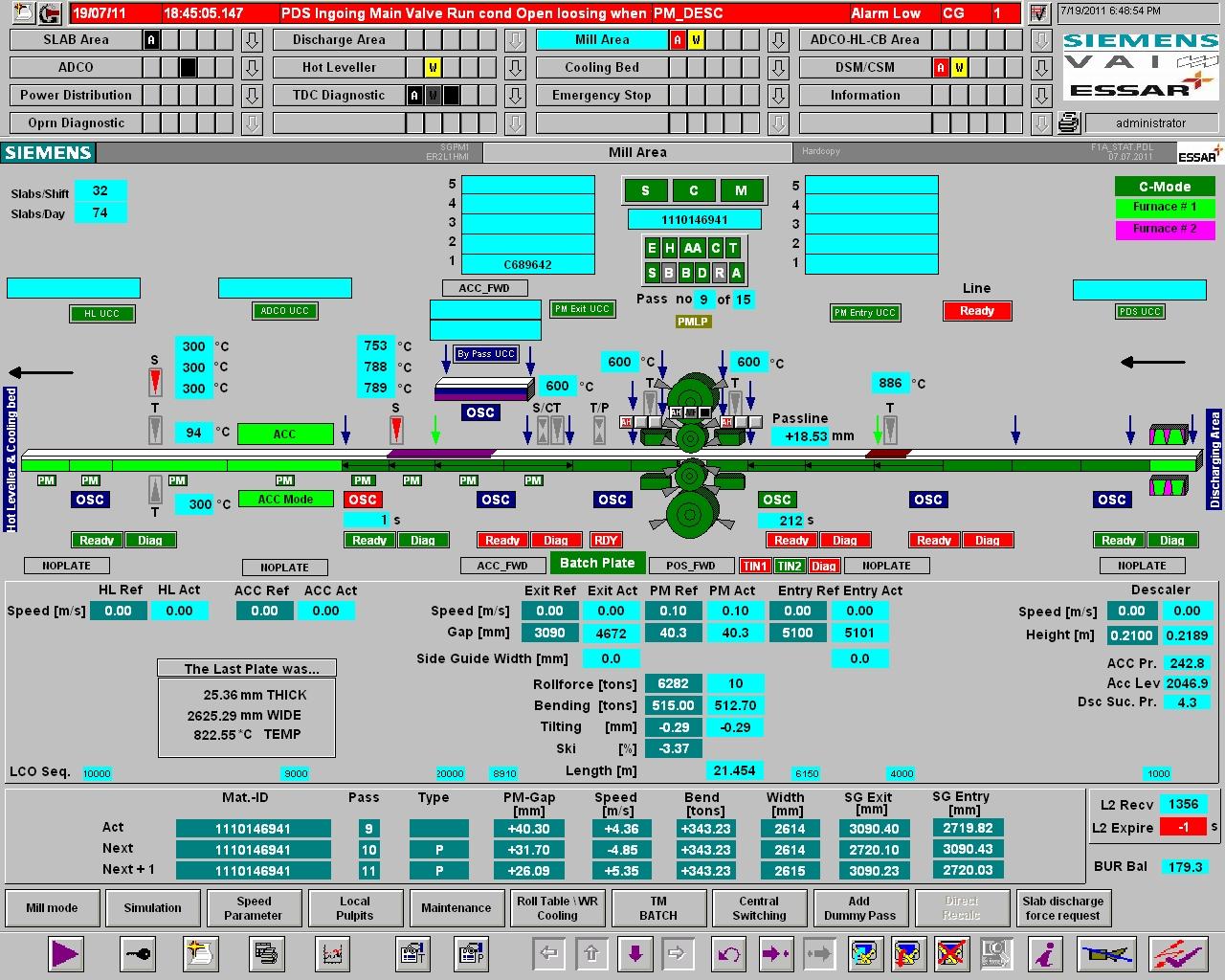Viewport: 1225px width, 980px height.
Task: Click the trend chart icon in toolbar
Action: pyautogui.click(x=332, y=953)
